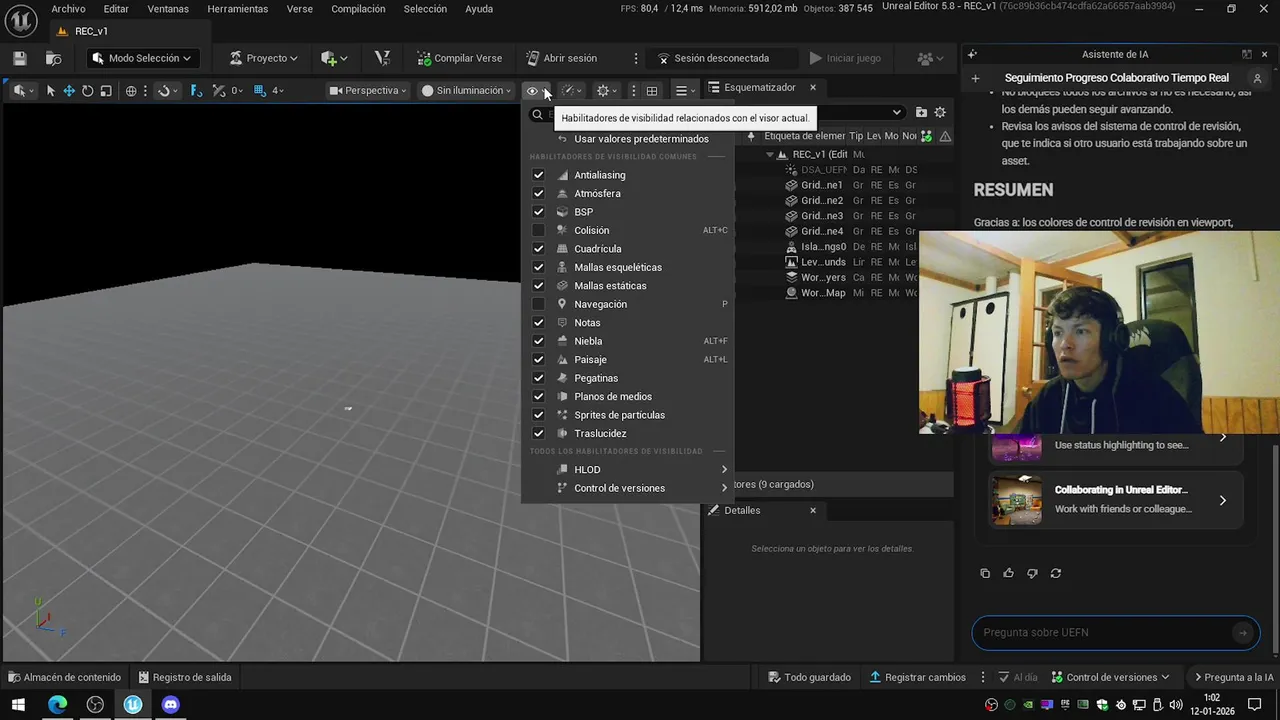Toggle the Cuadrícula checkbox
Viewport: 1280px width, 720px height.
pyautogui.click(x=538, y=249)
